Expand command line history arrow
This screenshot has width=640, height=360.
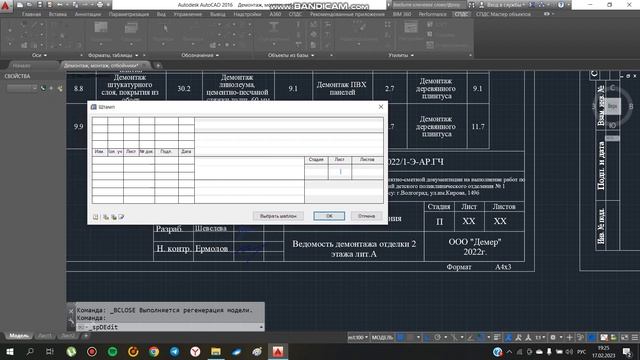[261, 327]
